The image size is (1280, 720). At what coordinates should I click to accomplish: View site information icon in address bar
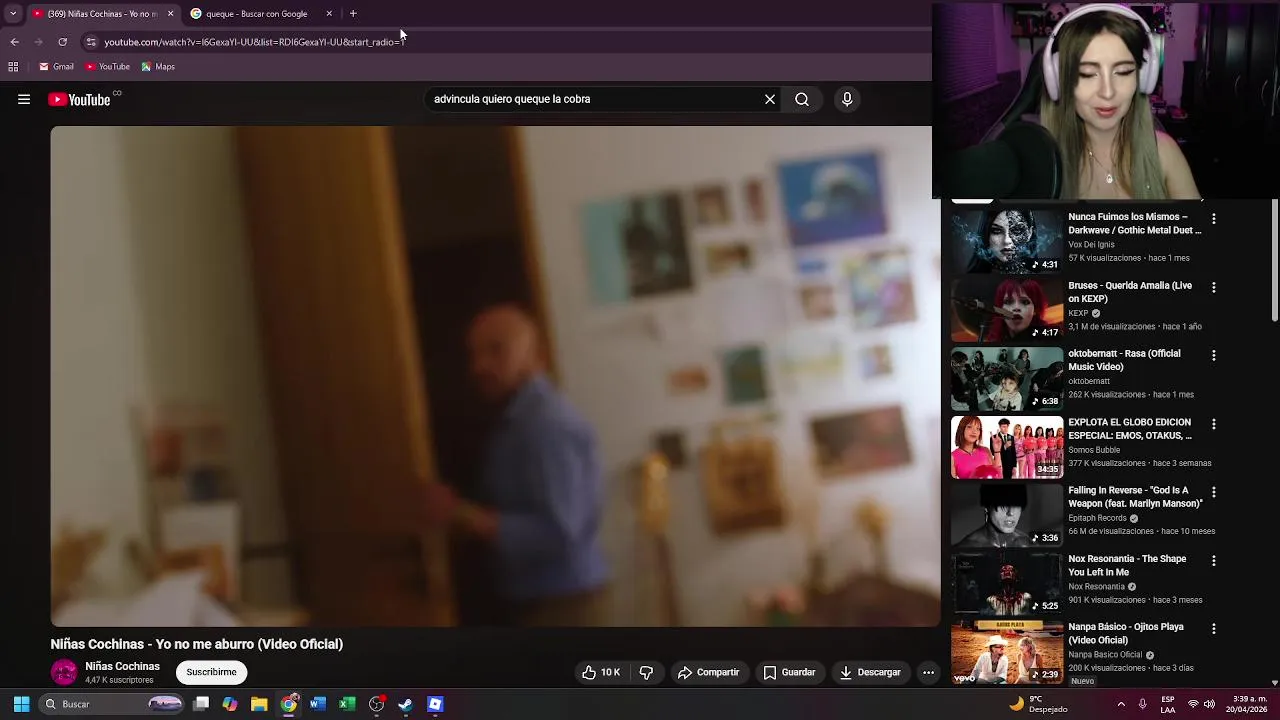point(91,42)
